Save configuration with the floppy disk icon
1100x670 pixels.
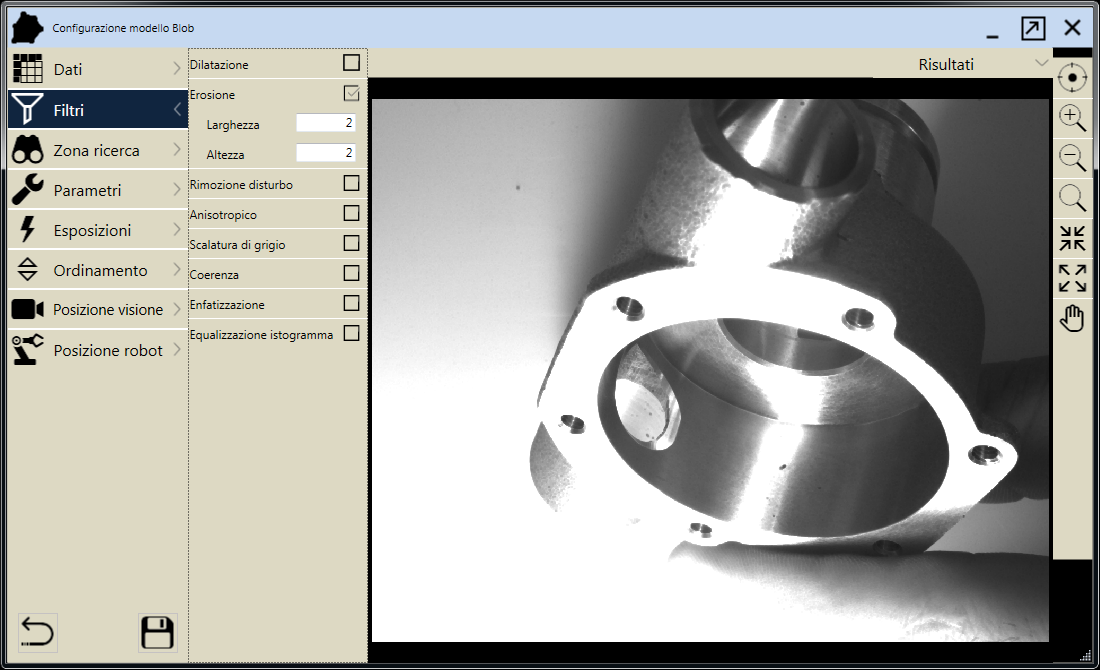tap(157, 632)
